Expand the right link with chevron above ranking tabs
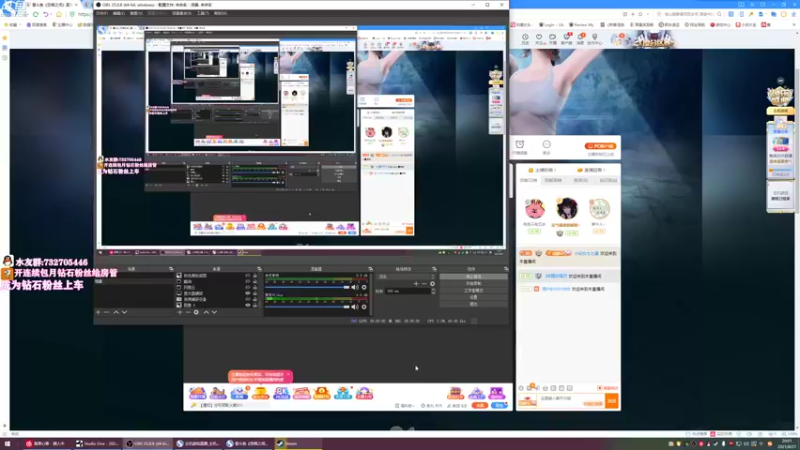The height and width of the screenshot is (450, 800). (592, 170)
